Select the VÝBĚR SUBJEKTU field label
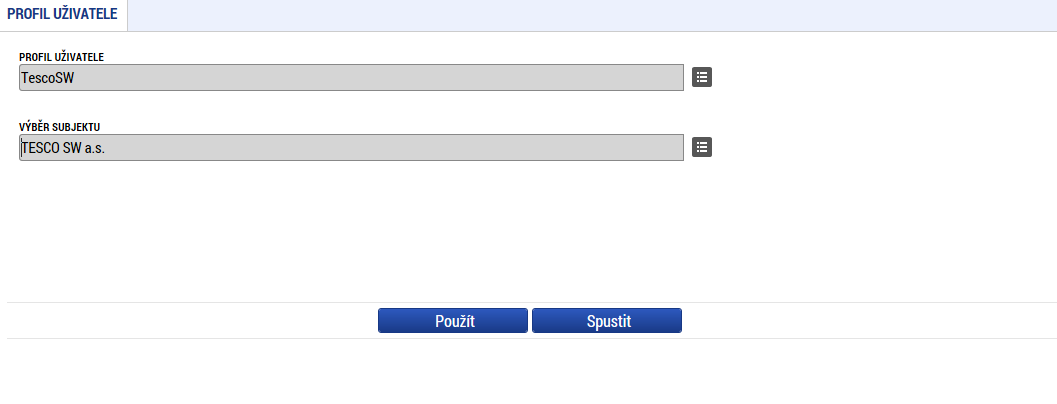1057x404 pixels. click(x=59, y=127)
